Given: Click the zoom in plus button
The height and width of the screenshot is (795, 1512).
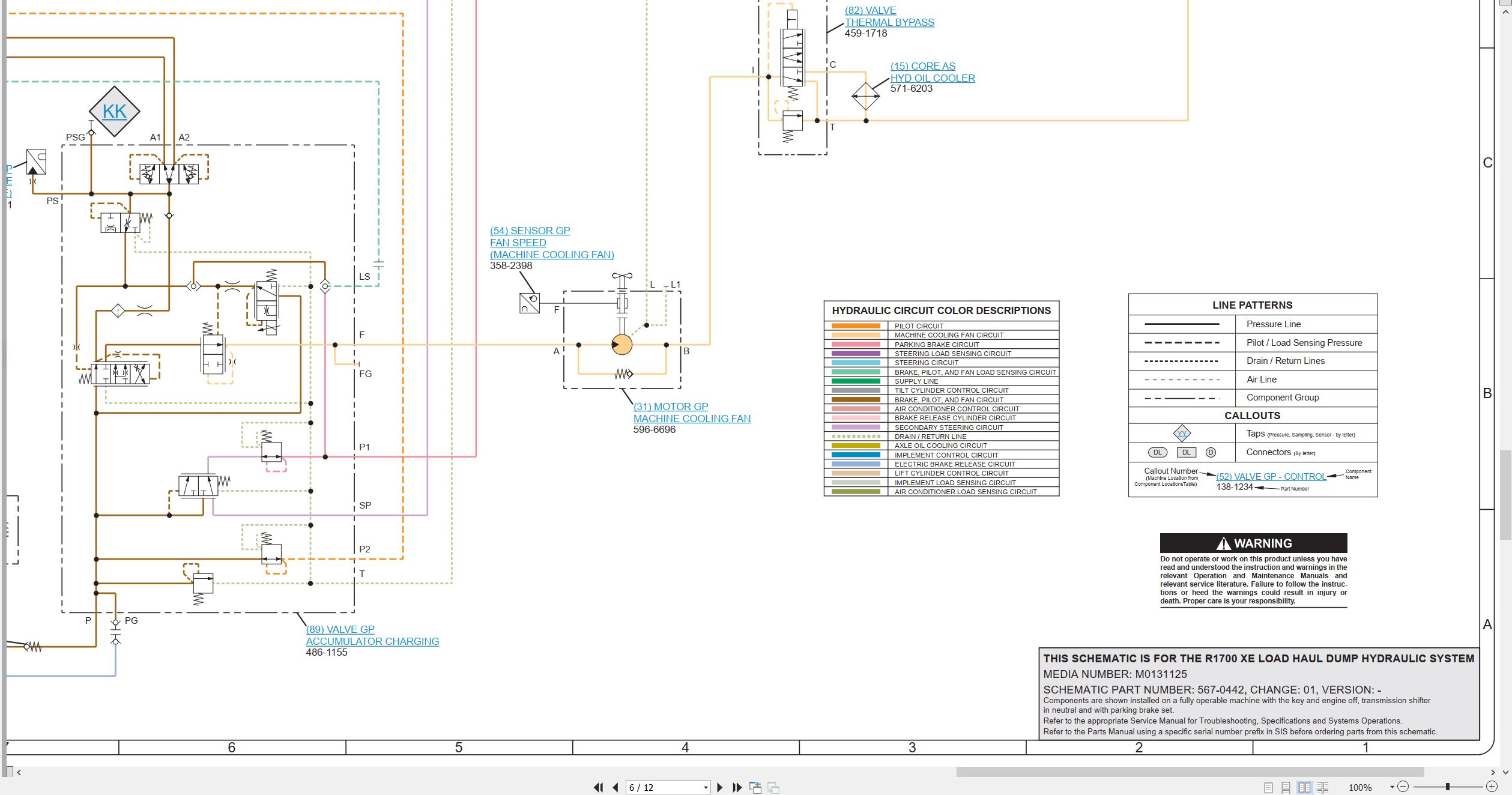Looking at the screenshot, I should (1491, 787).
